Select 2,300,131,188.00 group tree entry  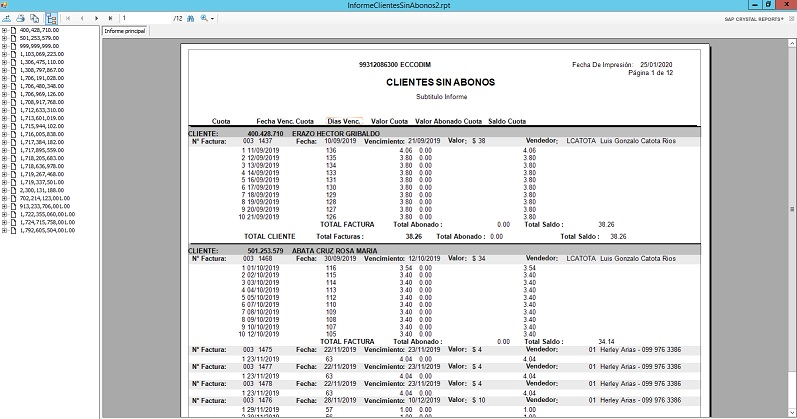pyautogui.click(x=42, y=190)
